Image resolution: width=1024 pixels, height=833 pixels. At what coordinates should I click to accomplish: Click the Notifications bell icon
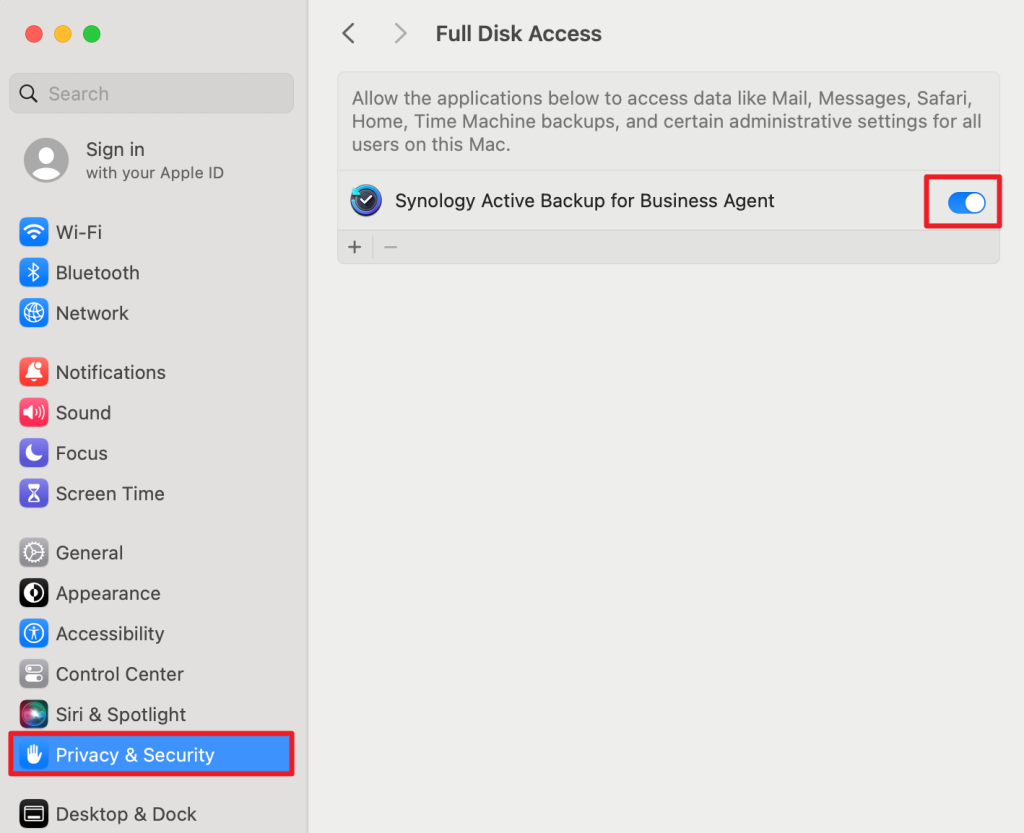33,372
